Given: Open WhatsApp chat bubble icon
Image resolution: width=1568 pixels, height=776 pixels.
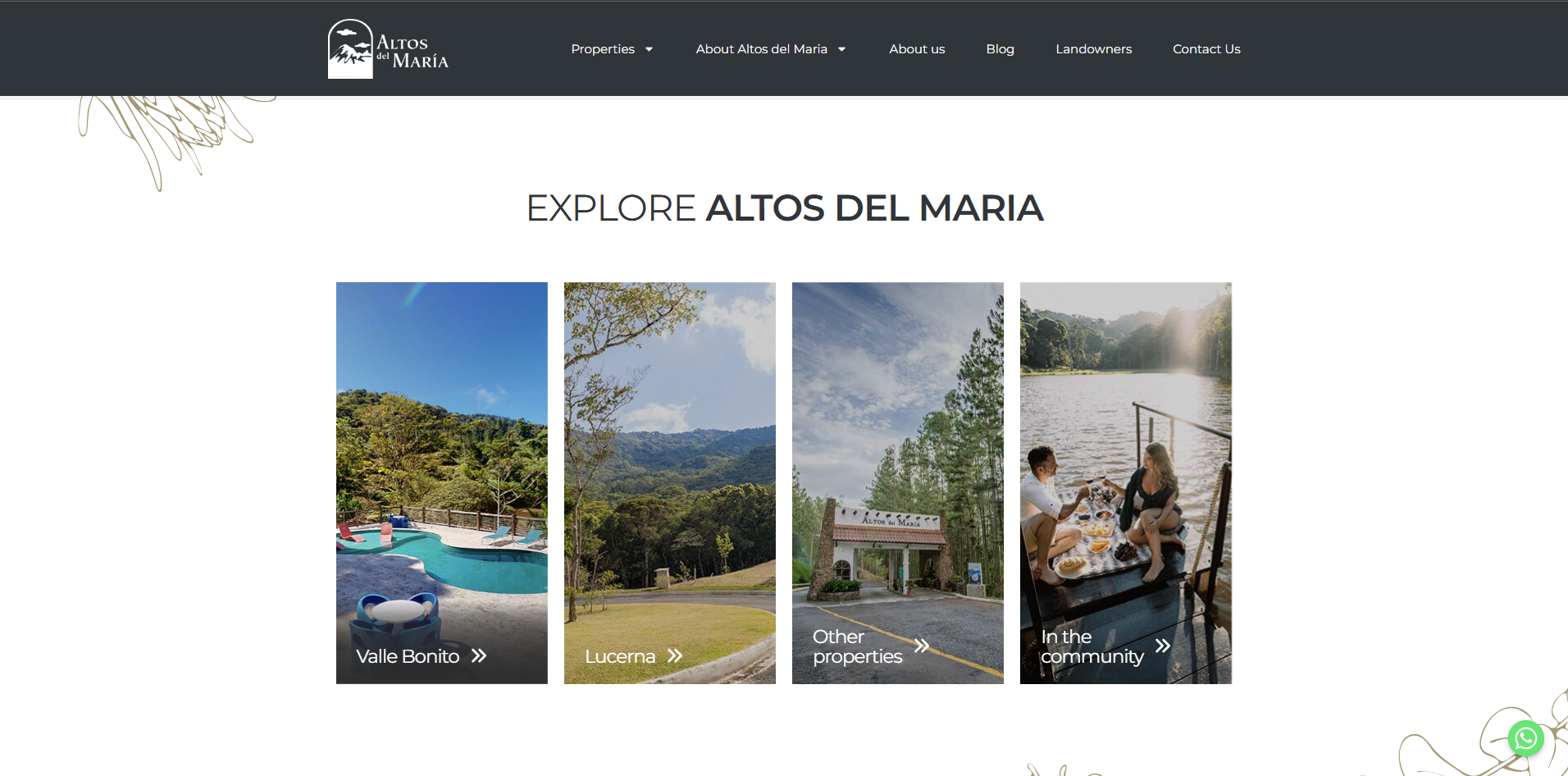Looking at the screenshot, I should pos(1525,739).
